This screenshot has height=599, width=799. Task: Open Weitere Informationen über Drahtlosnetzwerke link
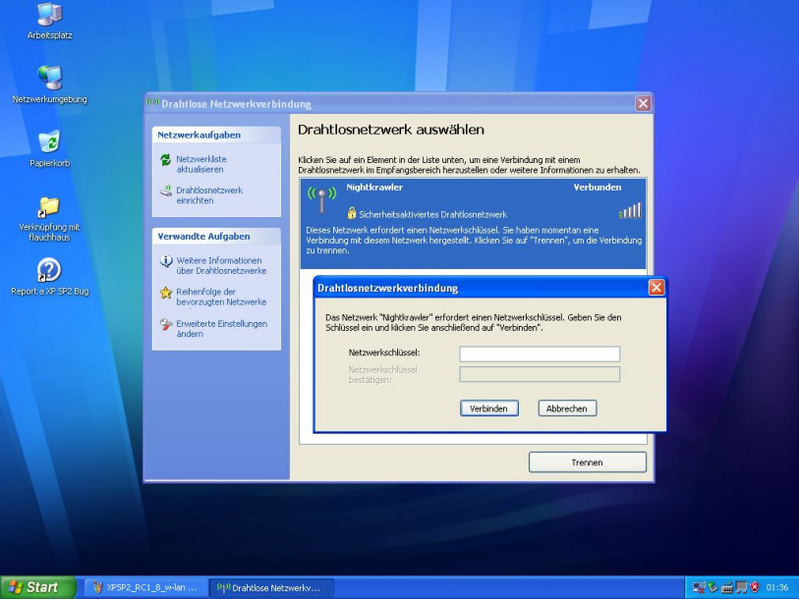pos(221,265)
